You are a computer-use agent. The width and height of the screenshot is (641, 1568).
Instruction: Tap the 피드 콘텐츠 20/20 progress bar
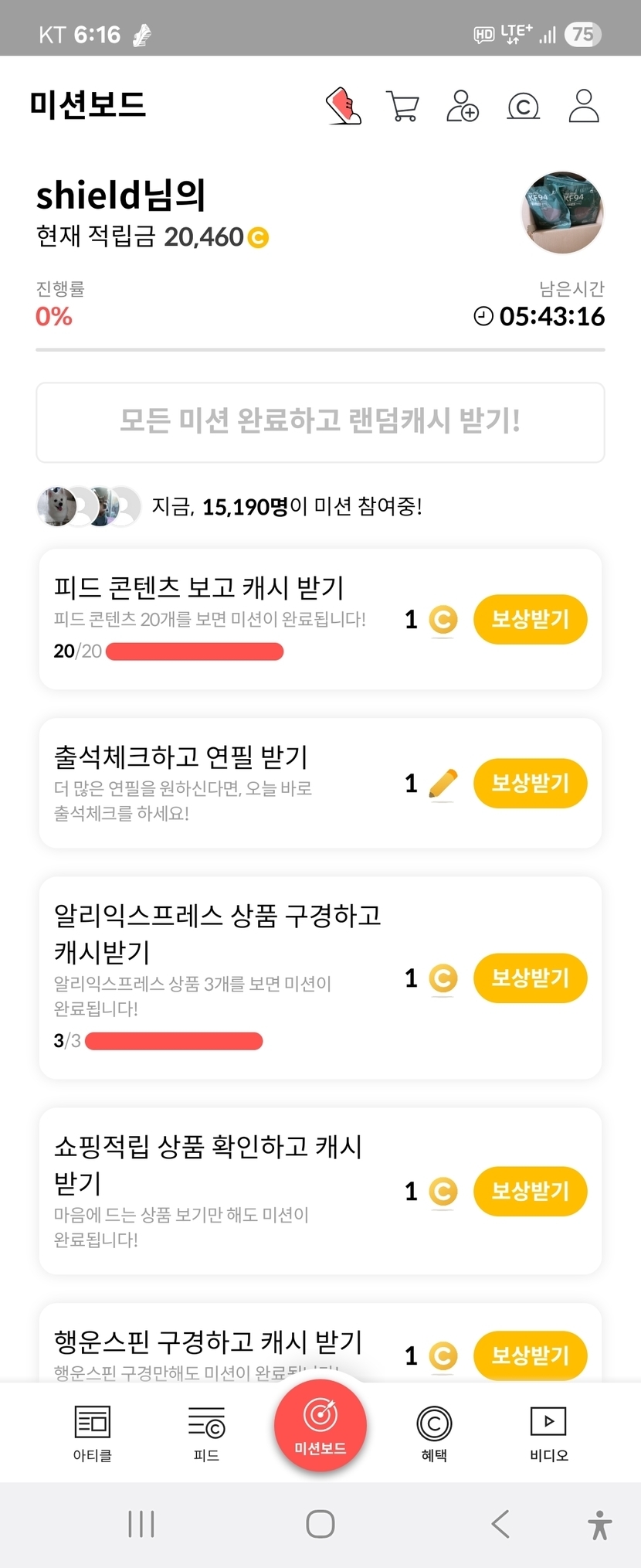[x=195, y=651]
